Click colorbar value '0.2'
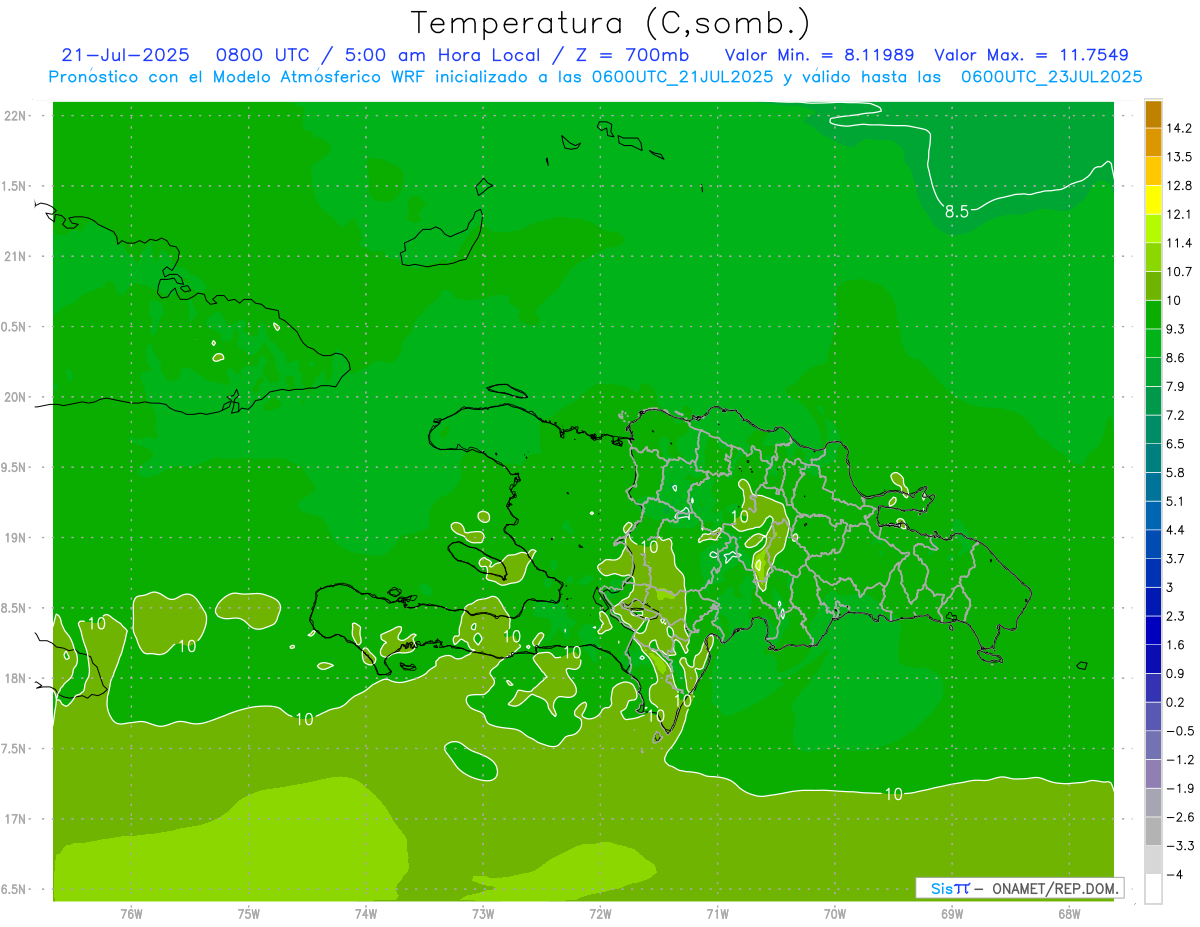 [1176, 702]
